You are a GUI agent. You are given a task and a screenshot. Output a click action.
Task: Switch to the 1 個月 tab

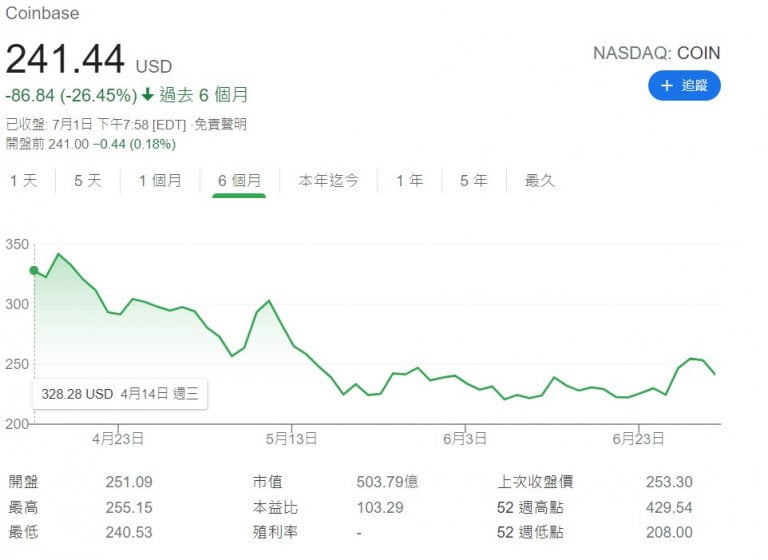(x=160, y=181)
